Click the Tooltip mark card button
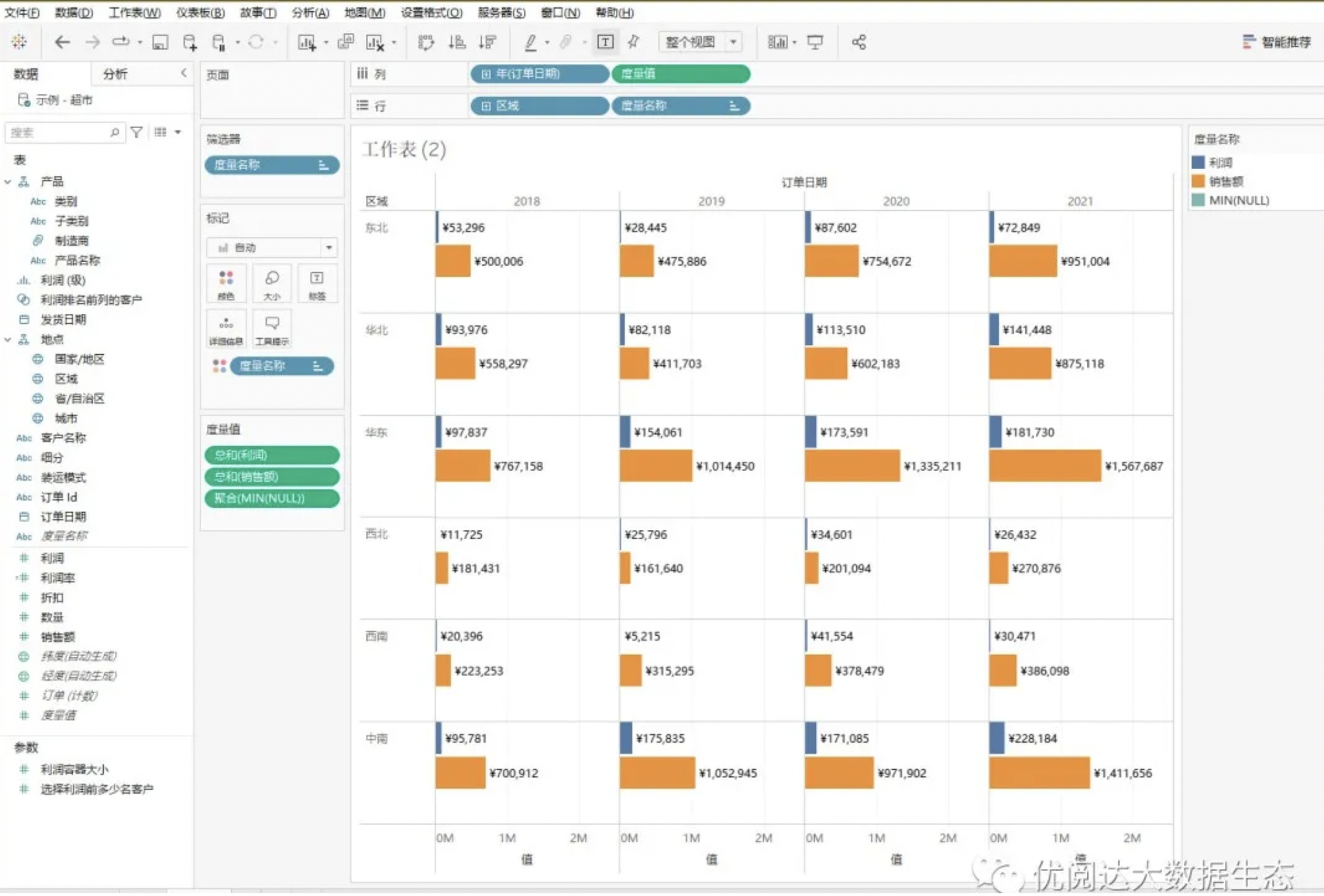Viewport: 1324px width, 896px height. [x=272, y=328]
